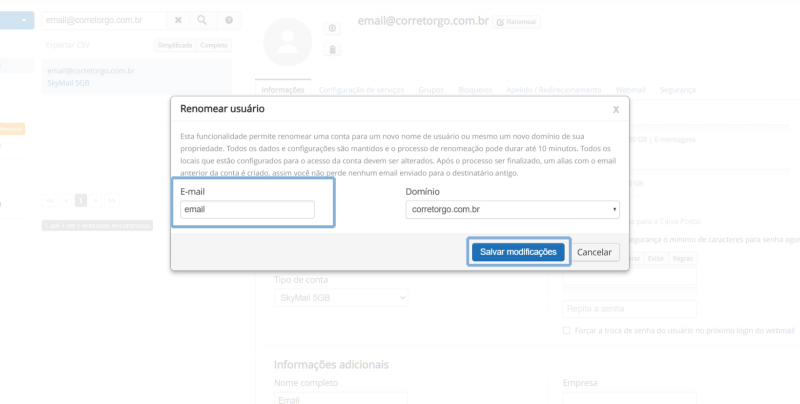
Task: Focus the E-mail name input field
Action: (247, 210)
